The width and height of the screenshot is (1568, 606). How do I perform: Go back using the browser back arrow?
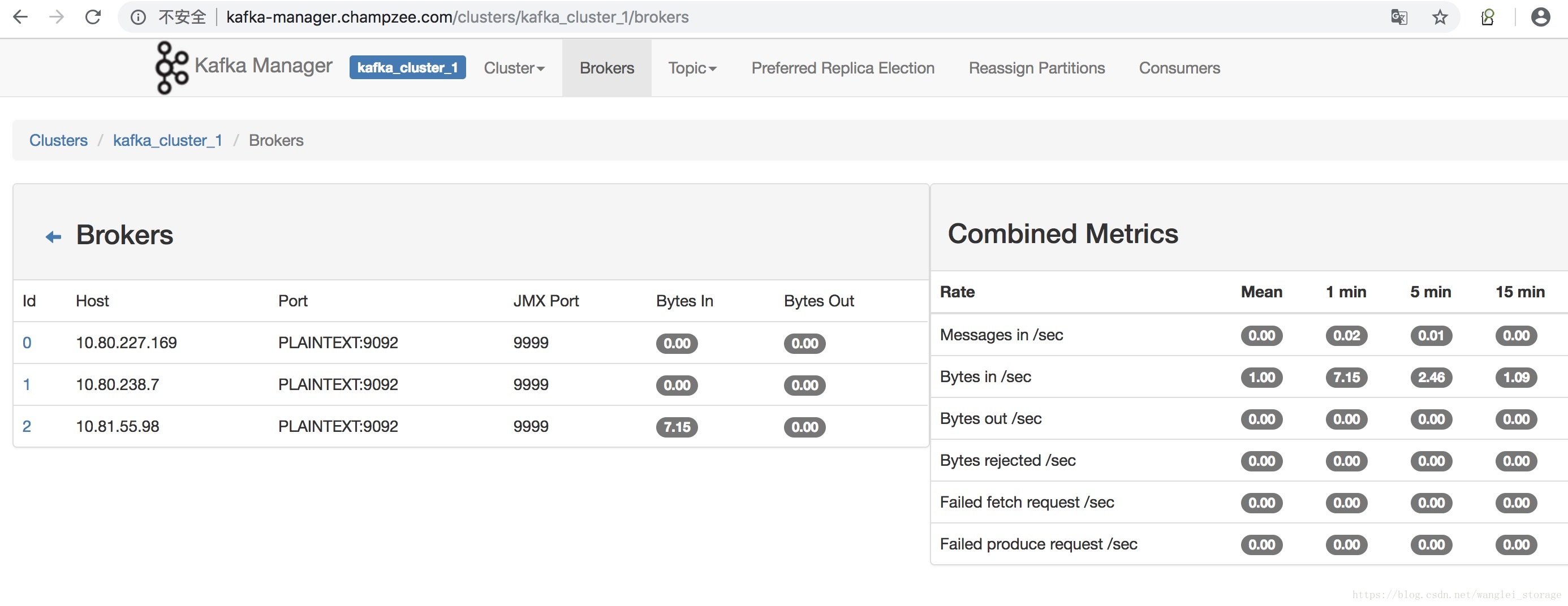(x=20, y=17)
